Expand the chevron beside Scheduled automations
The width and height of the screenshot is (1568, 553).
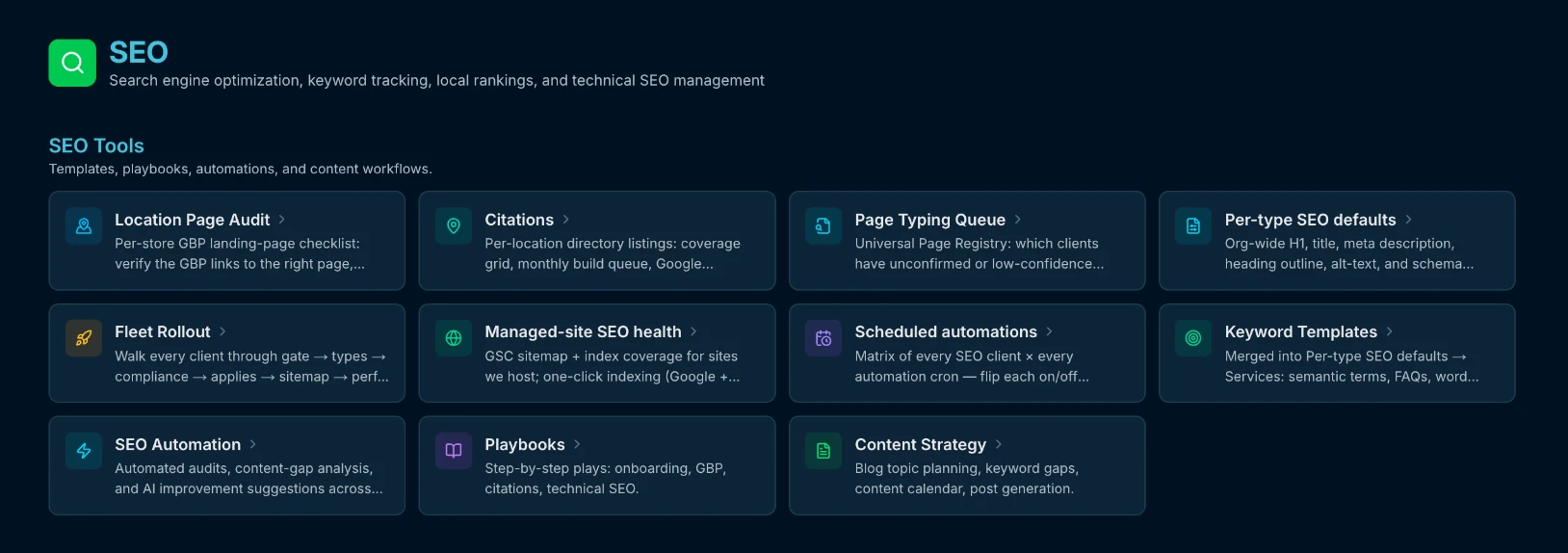[1049, 331]
